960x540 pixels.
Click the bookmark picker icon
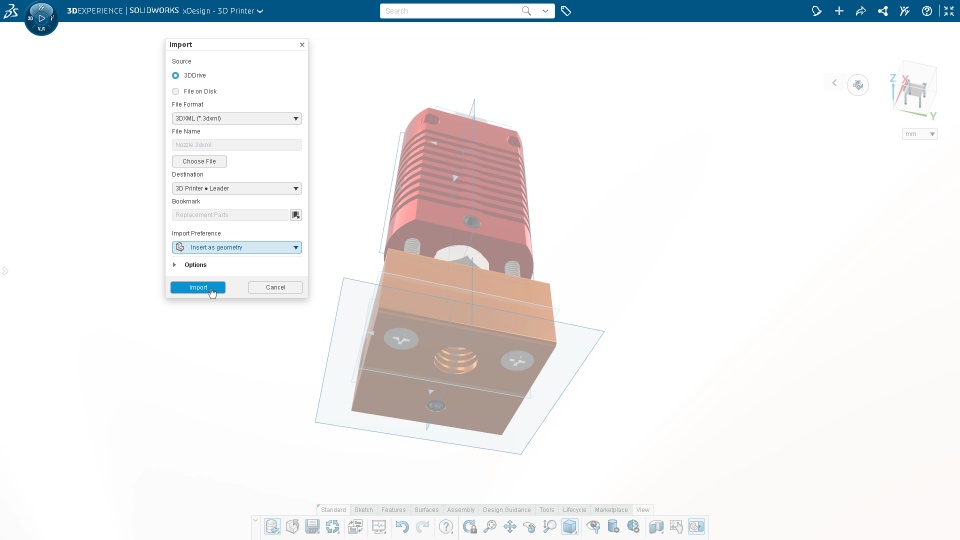[x=296, y=215]
